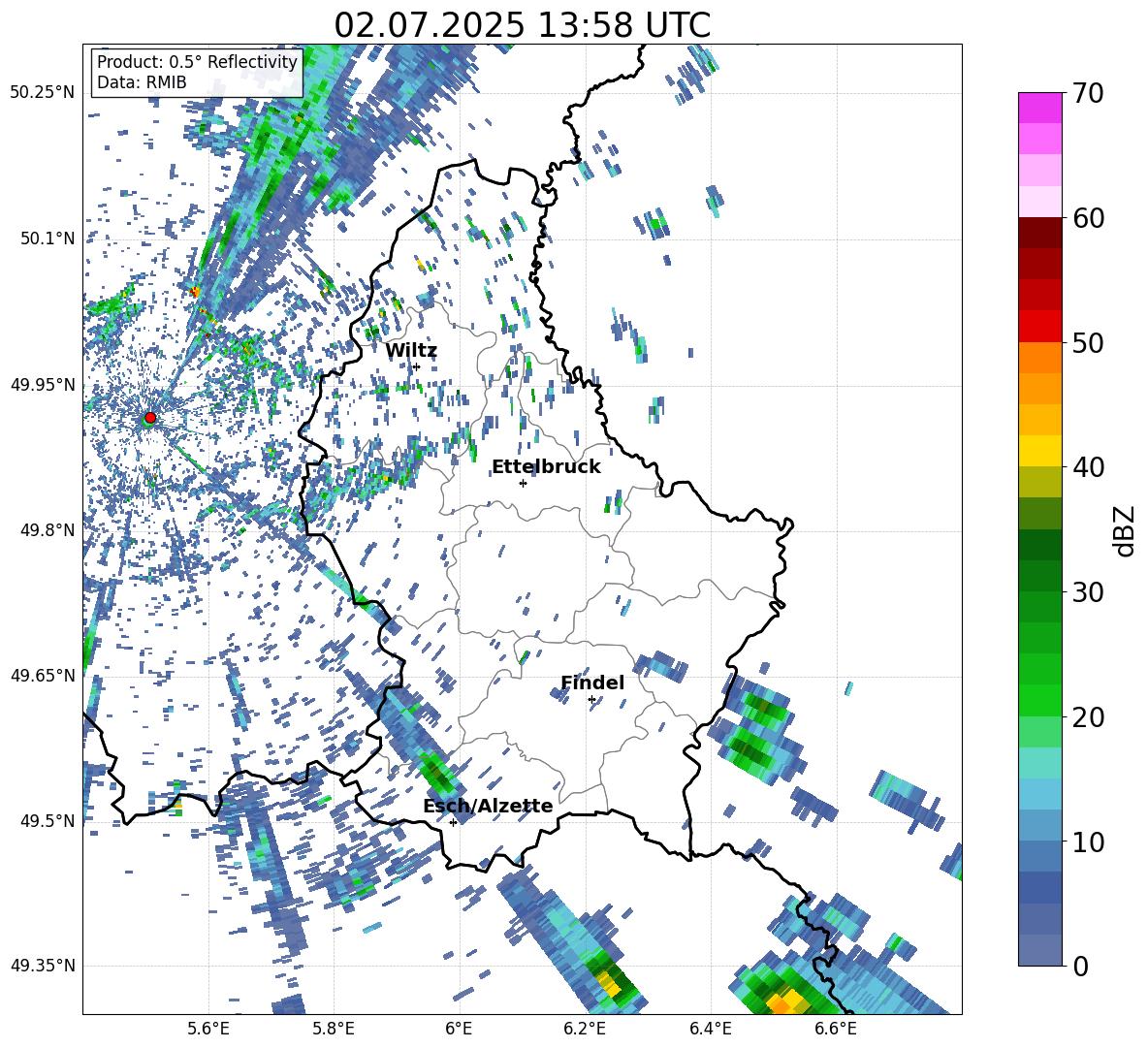
Task: Click the bright red colorbar segment near 50
Action: tap(1039, 327)
